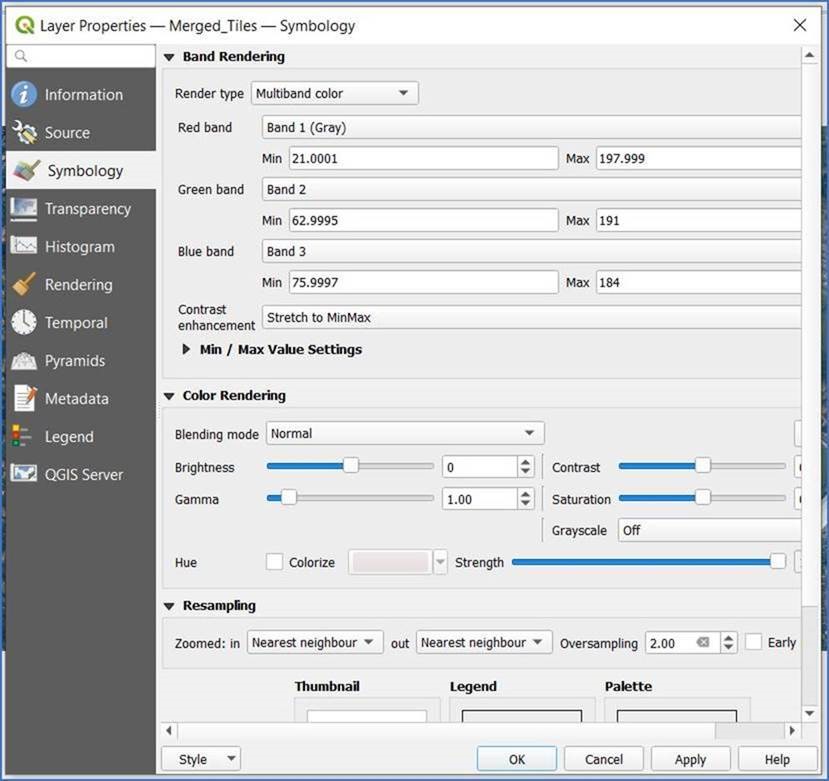The width and height of the screenshot is (829, 781).
Task: Open the Grayscale dropdown
Action: pyautogui.click(x=710, y=530)
